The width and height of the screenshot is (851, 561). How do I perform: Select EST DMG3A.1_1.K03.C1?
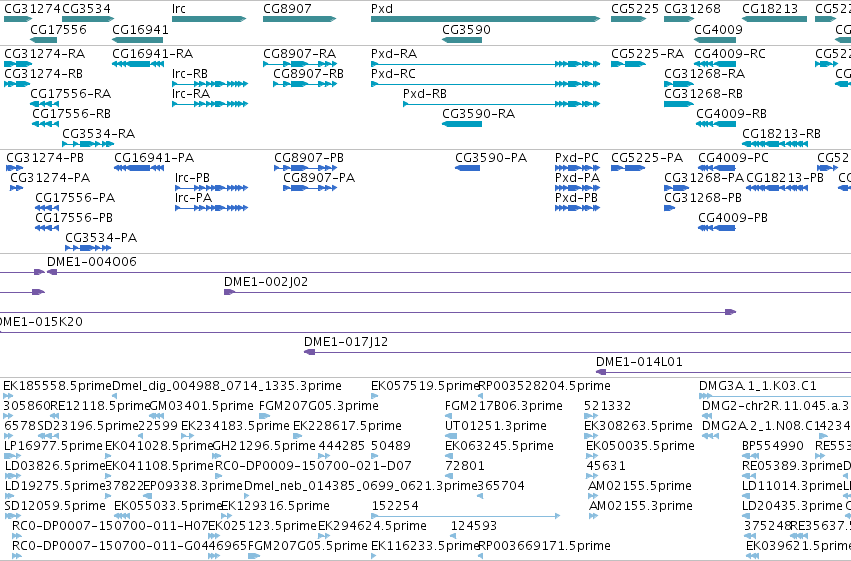pyautogui.click(x=775, y=396)
